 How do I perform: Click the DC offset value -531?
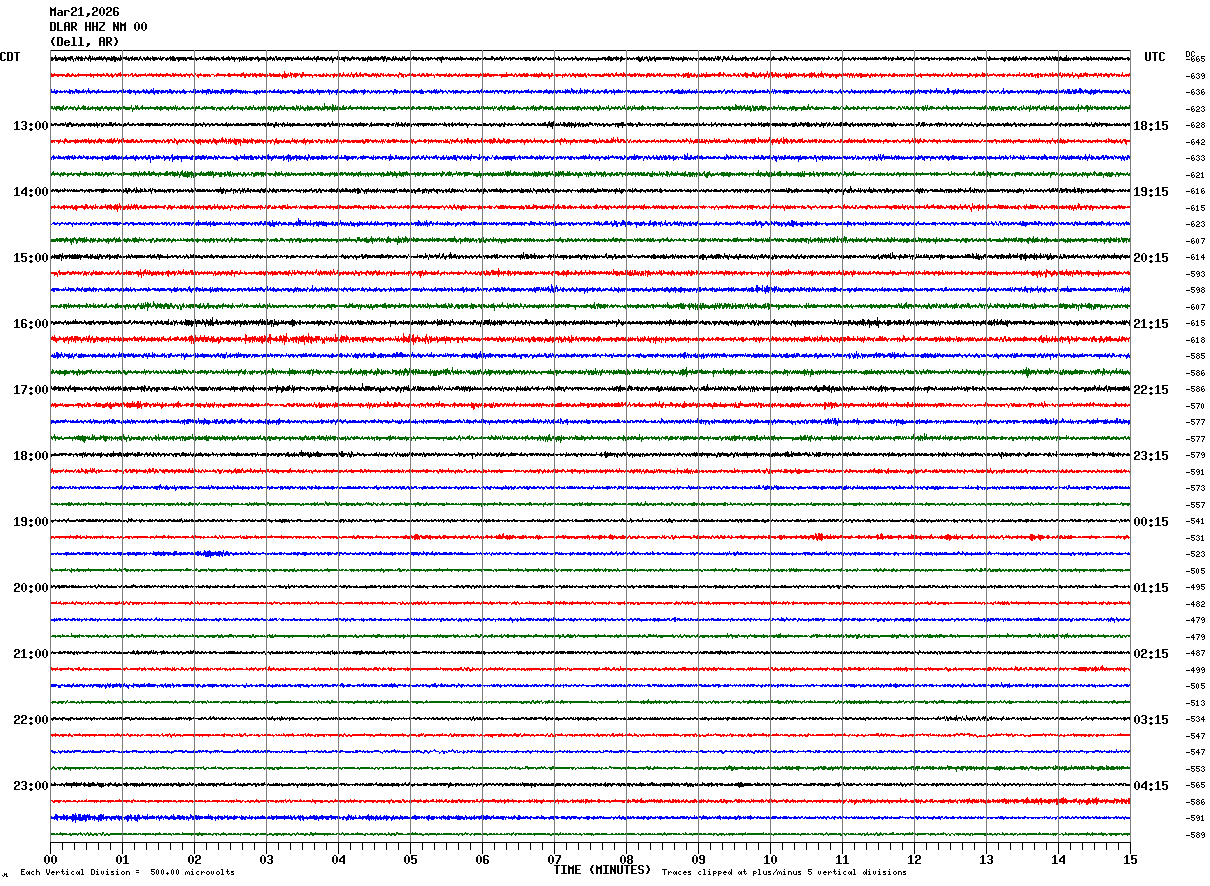[x=1195, y=538]
